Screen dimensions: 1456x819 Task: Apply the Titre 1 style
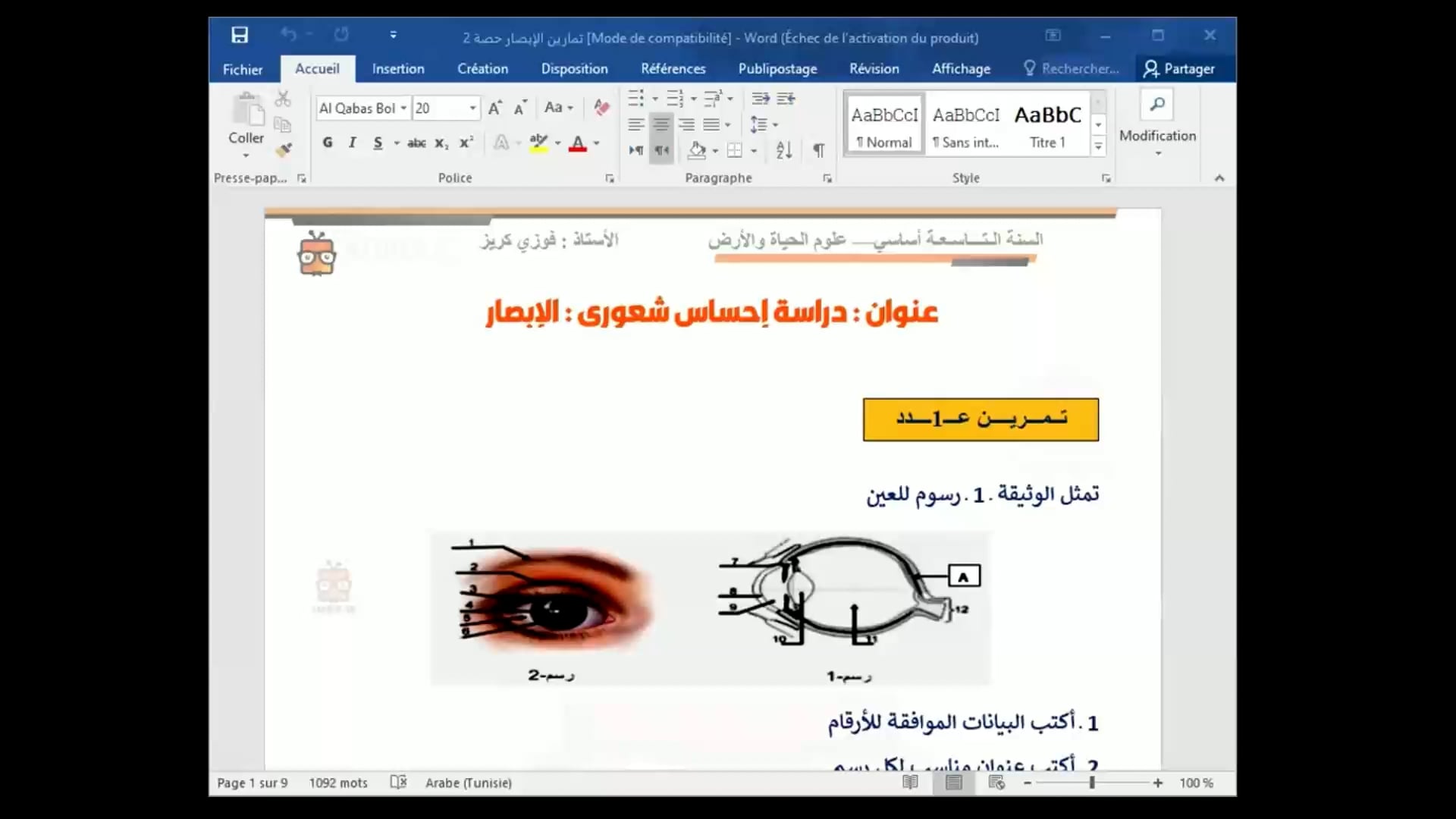click(1047, 125)
